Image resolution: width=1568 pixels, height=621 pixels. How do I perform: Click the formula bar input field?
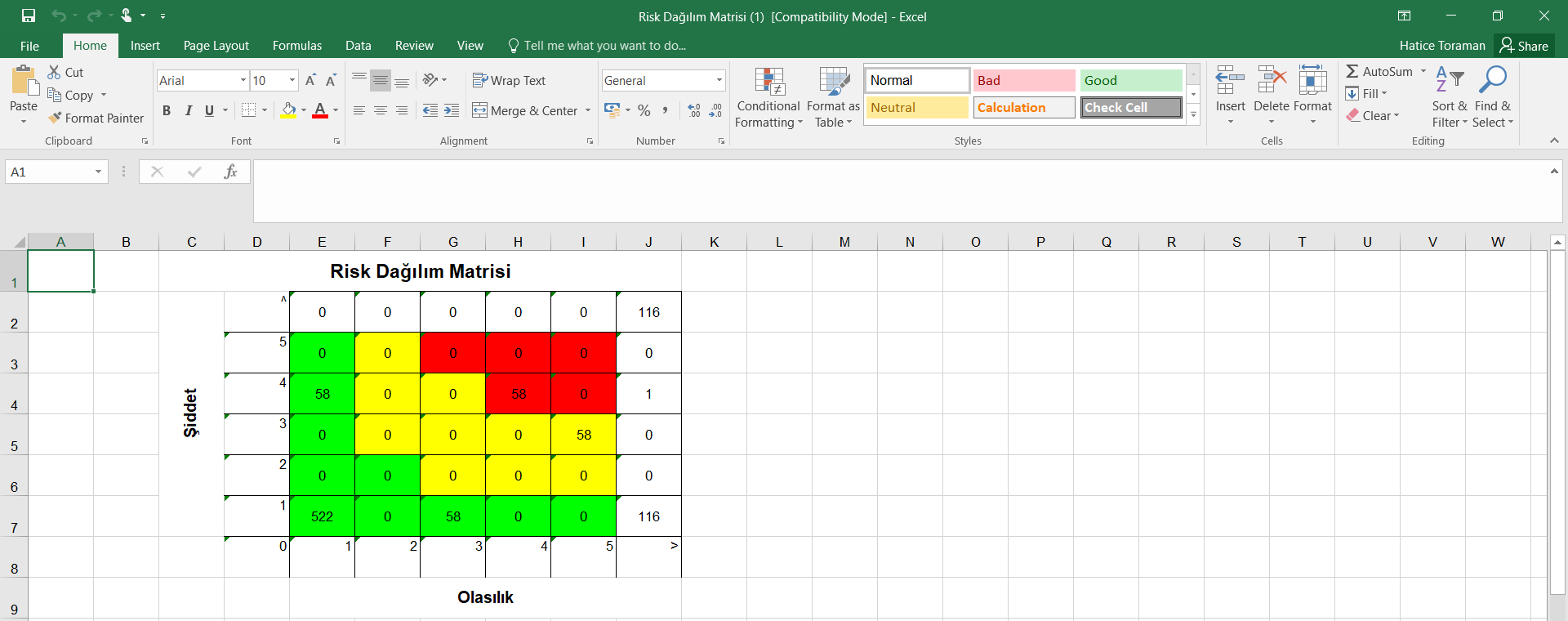[x=898, y=190]
